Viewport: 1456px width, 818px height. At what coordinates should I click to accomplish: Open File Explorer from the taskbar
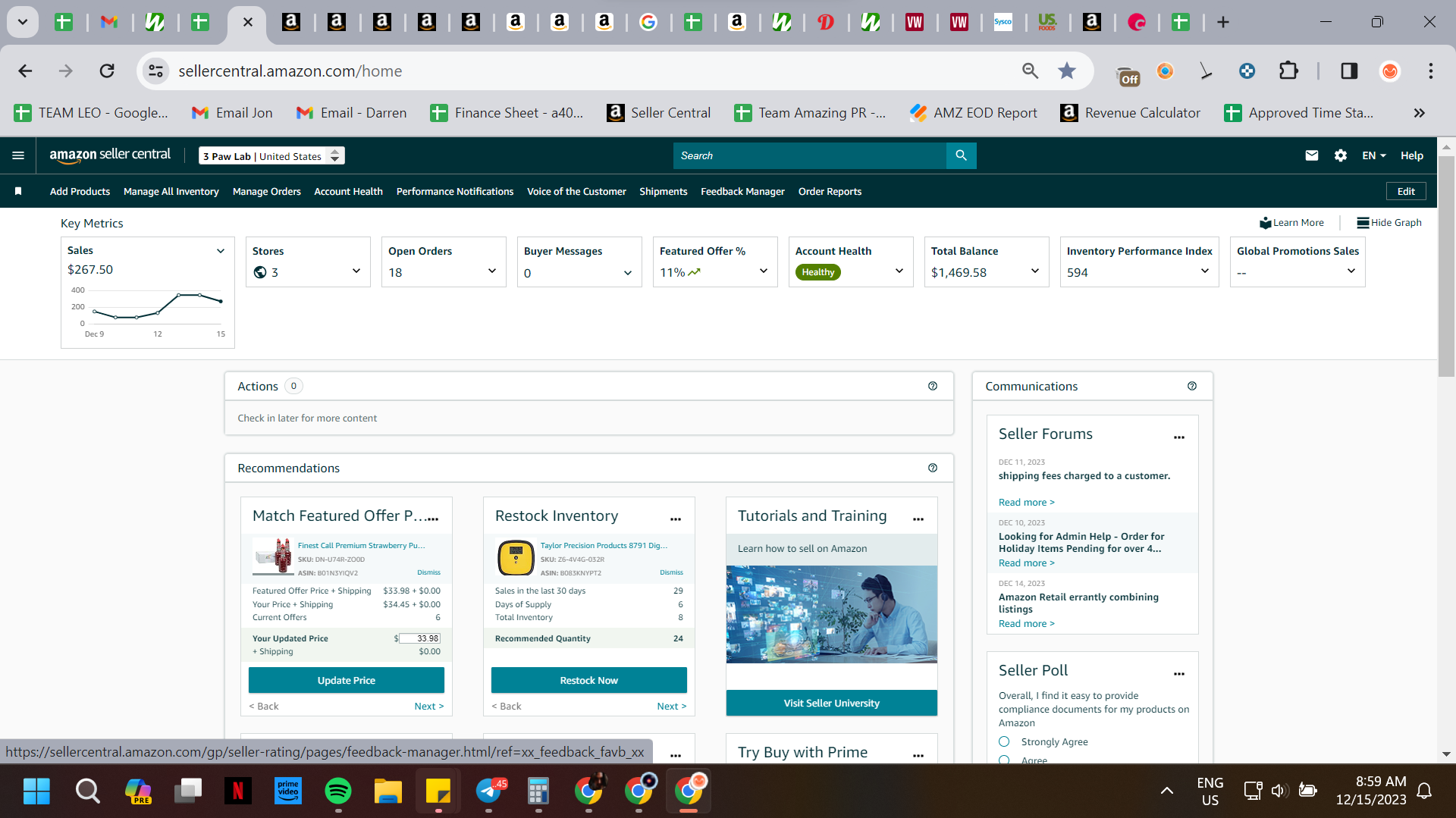tap(388, 791)
